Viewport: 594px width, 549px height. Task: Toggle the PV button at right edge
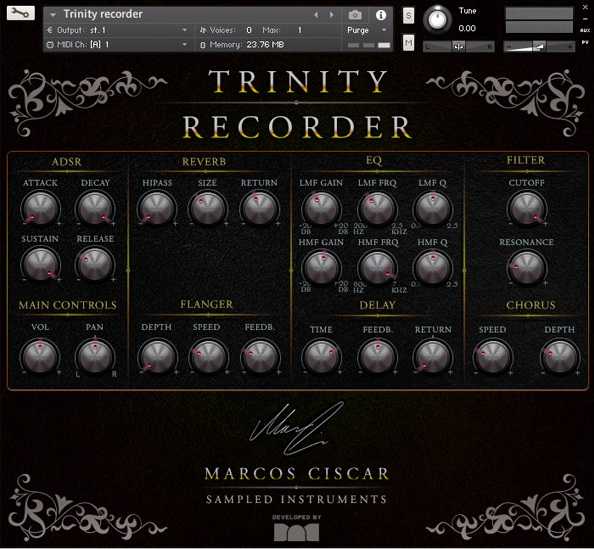click(585, 43)
